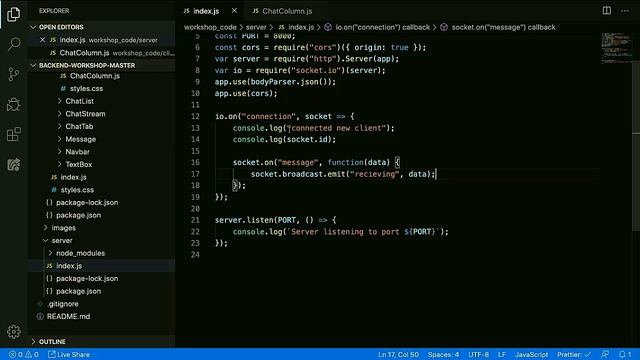Click server in the breadcrumb

256,27
